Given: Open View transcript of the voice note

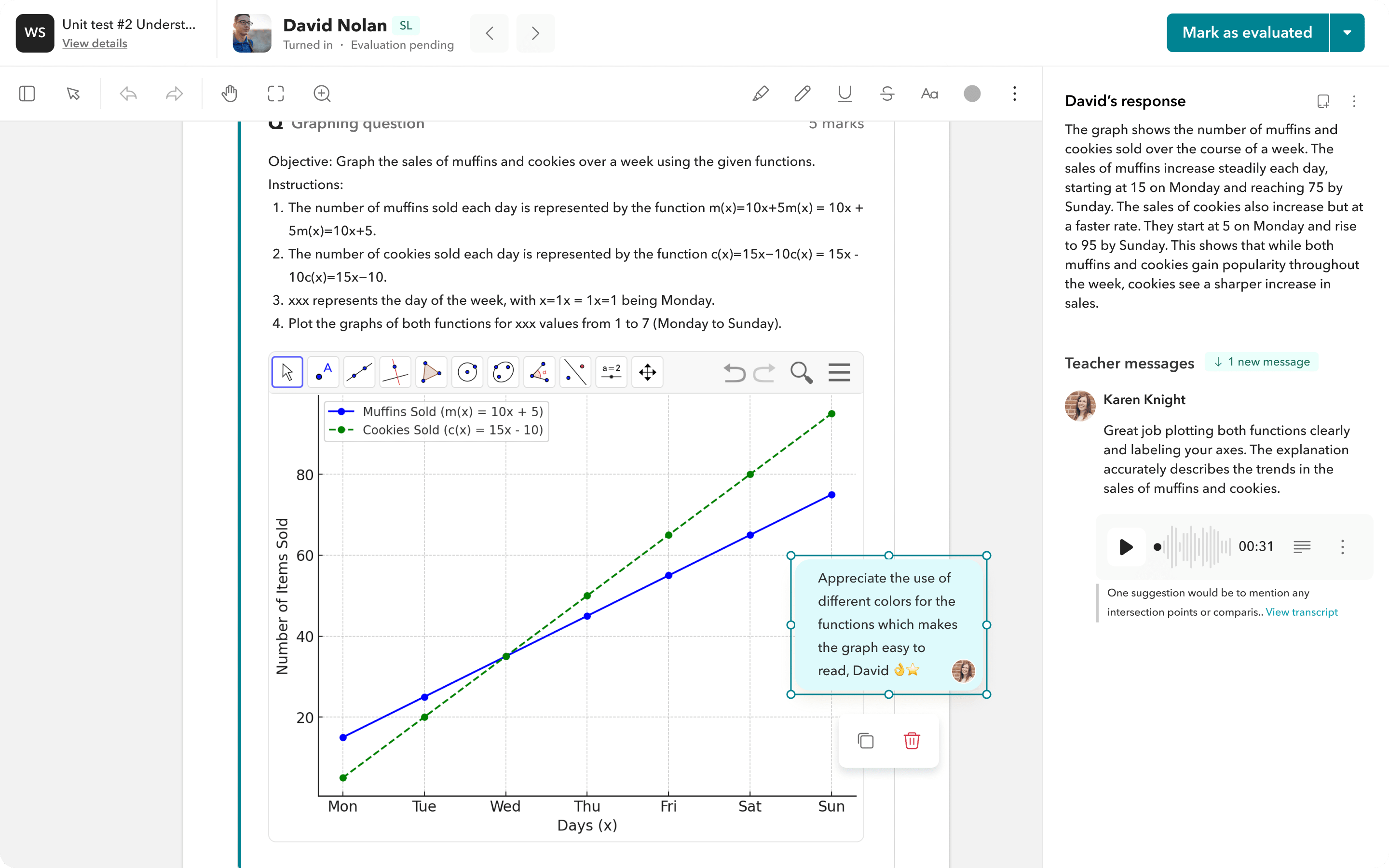Looking at the screenshot, I should pos(1302,611).
